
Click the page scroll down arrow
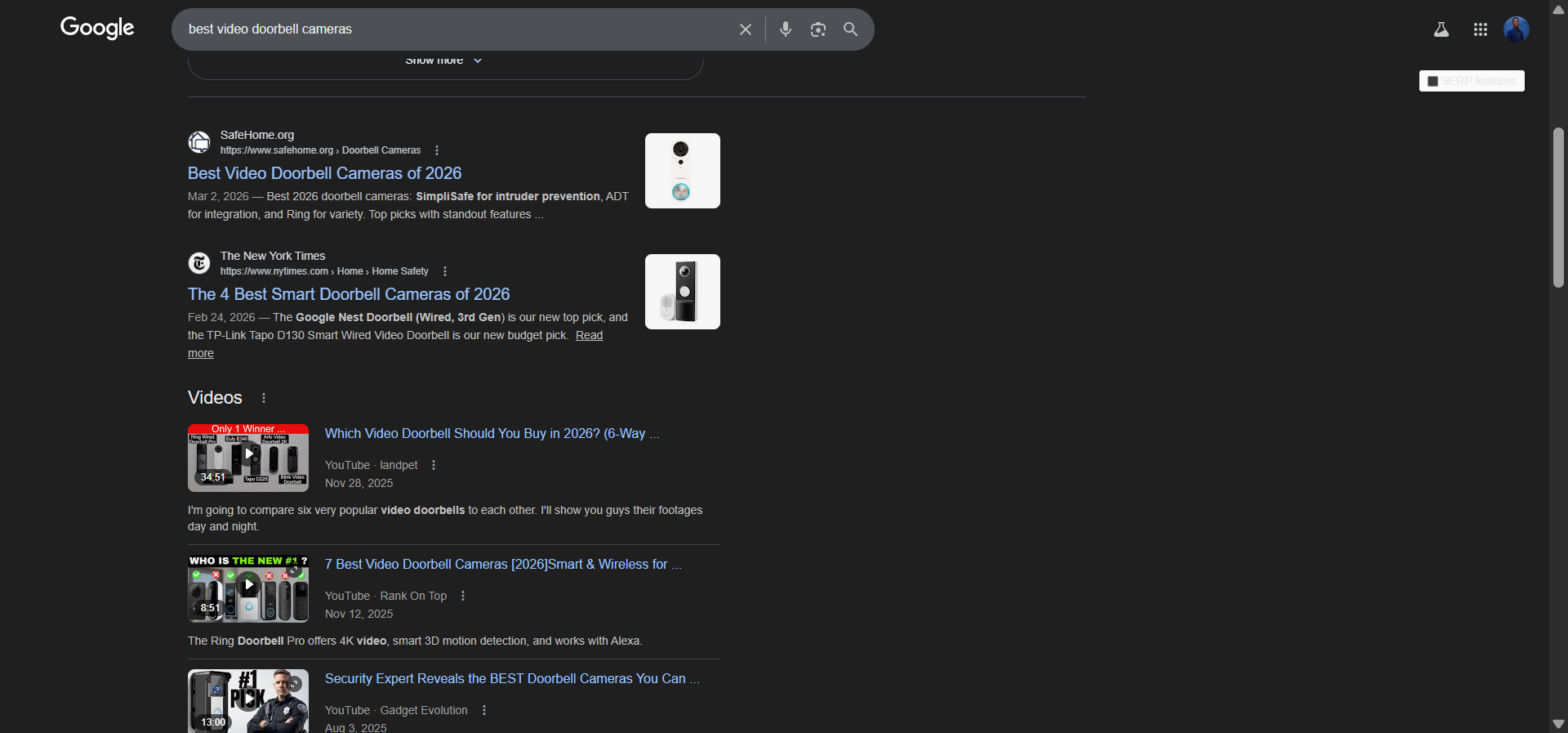click(x=1558, y=724)
